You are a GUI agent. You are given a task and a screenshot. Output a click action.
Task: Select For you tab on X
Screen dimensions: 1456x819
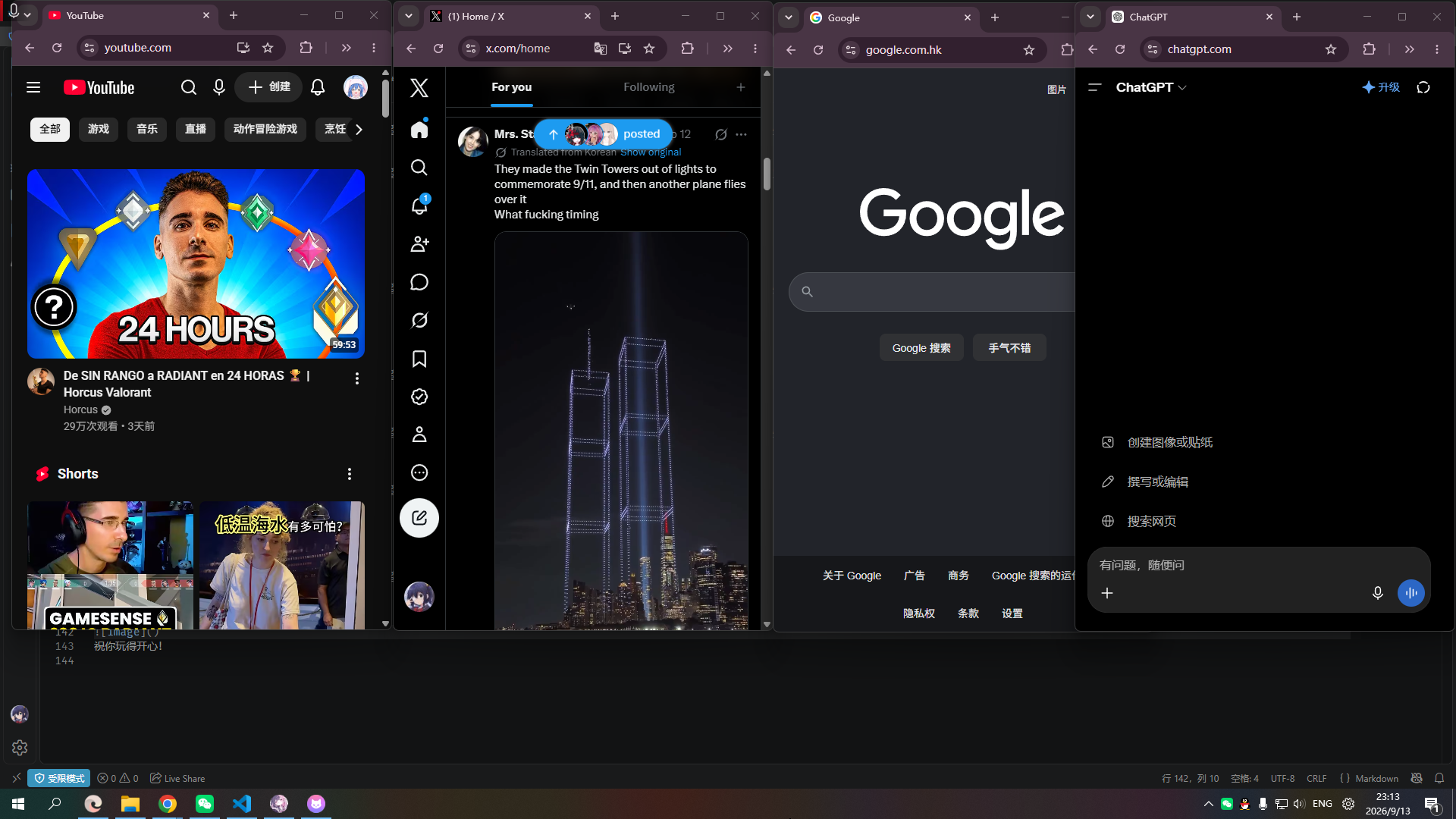tap(511, 87)
